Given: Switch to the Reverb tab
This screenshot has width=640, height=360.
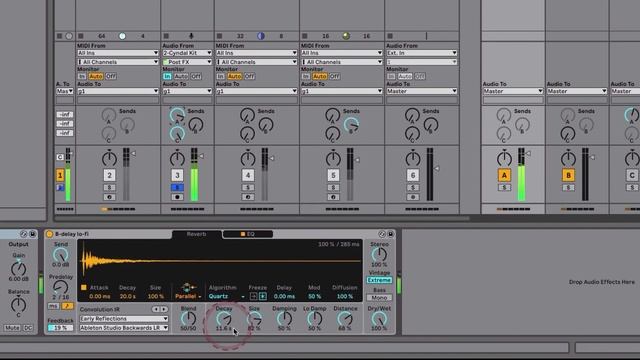Looking at the screenshot, I should (196, 234).
